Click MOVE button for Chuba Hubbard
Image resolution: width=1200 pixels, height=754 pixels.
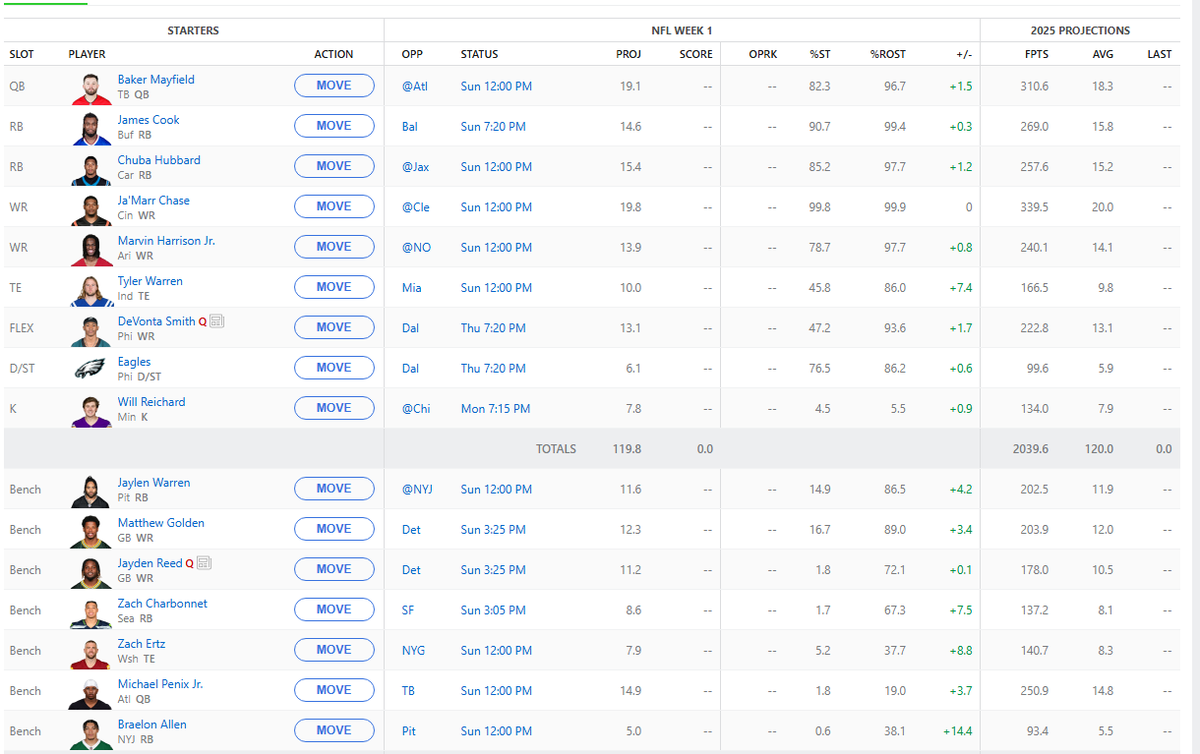pos(334,166)
